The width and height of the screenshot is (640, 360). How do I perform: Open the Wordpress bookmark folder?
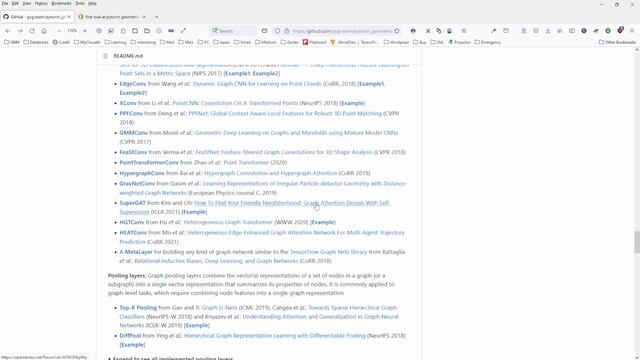point(396,42)
